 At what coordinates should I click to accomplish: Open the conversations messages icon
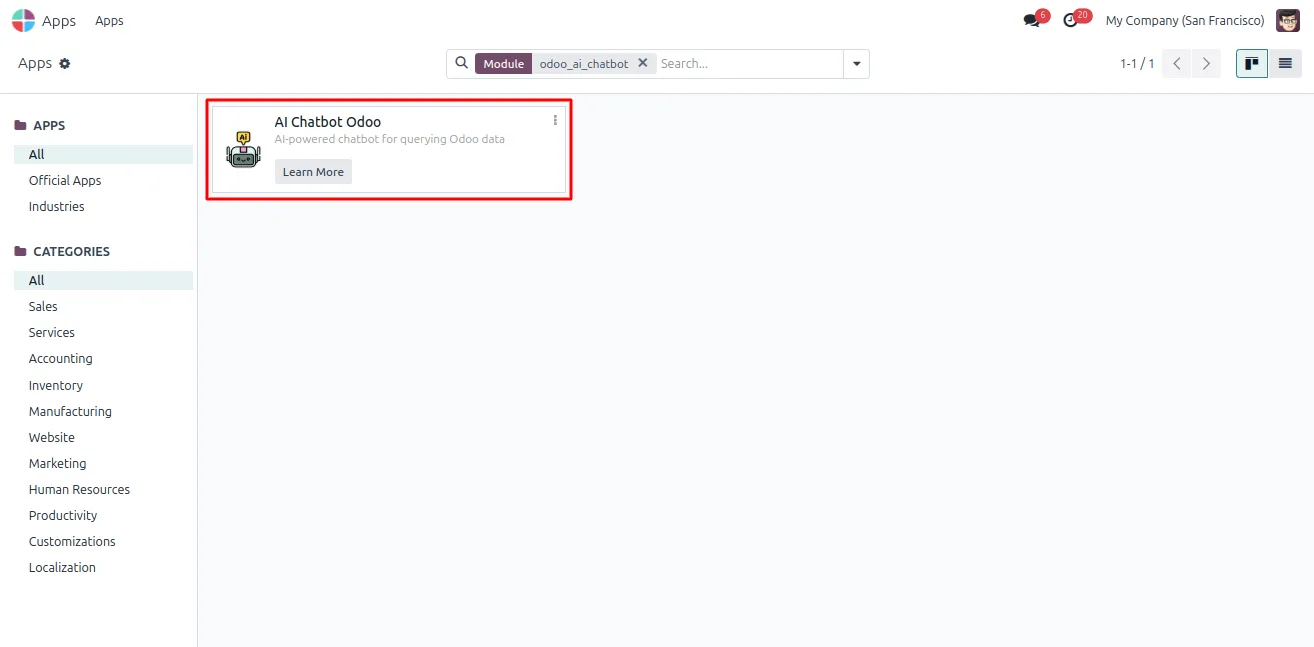click(1032, 20)
